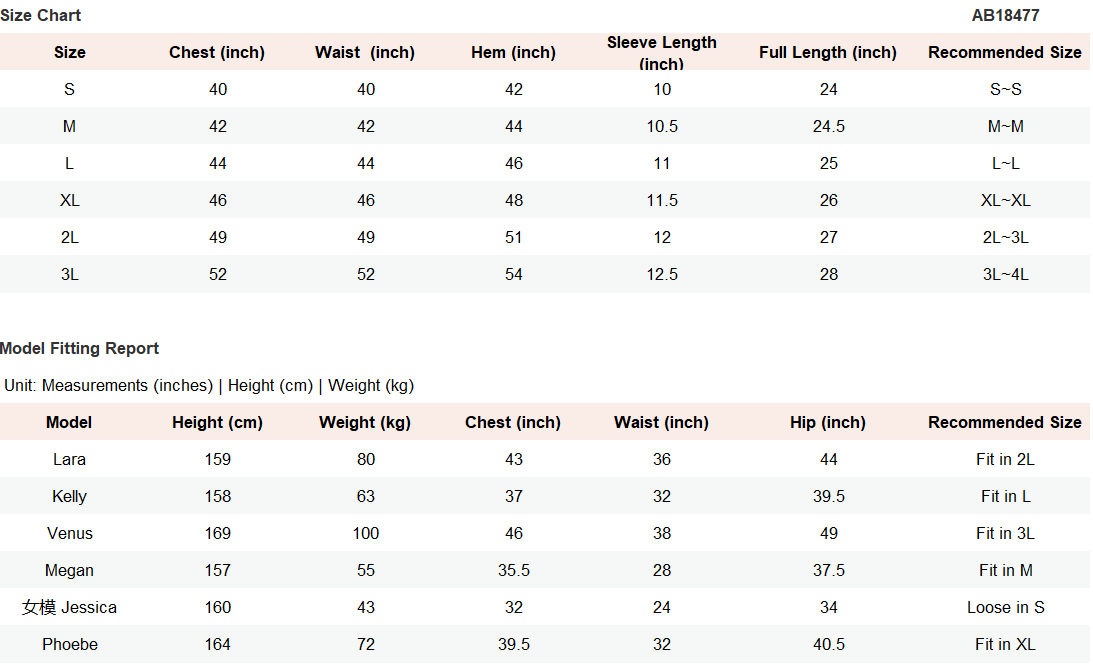Click the "Loose in S" recommendation
1093x665 pixels.
1005,607
